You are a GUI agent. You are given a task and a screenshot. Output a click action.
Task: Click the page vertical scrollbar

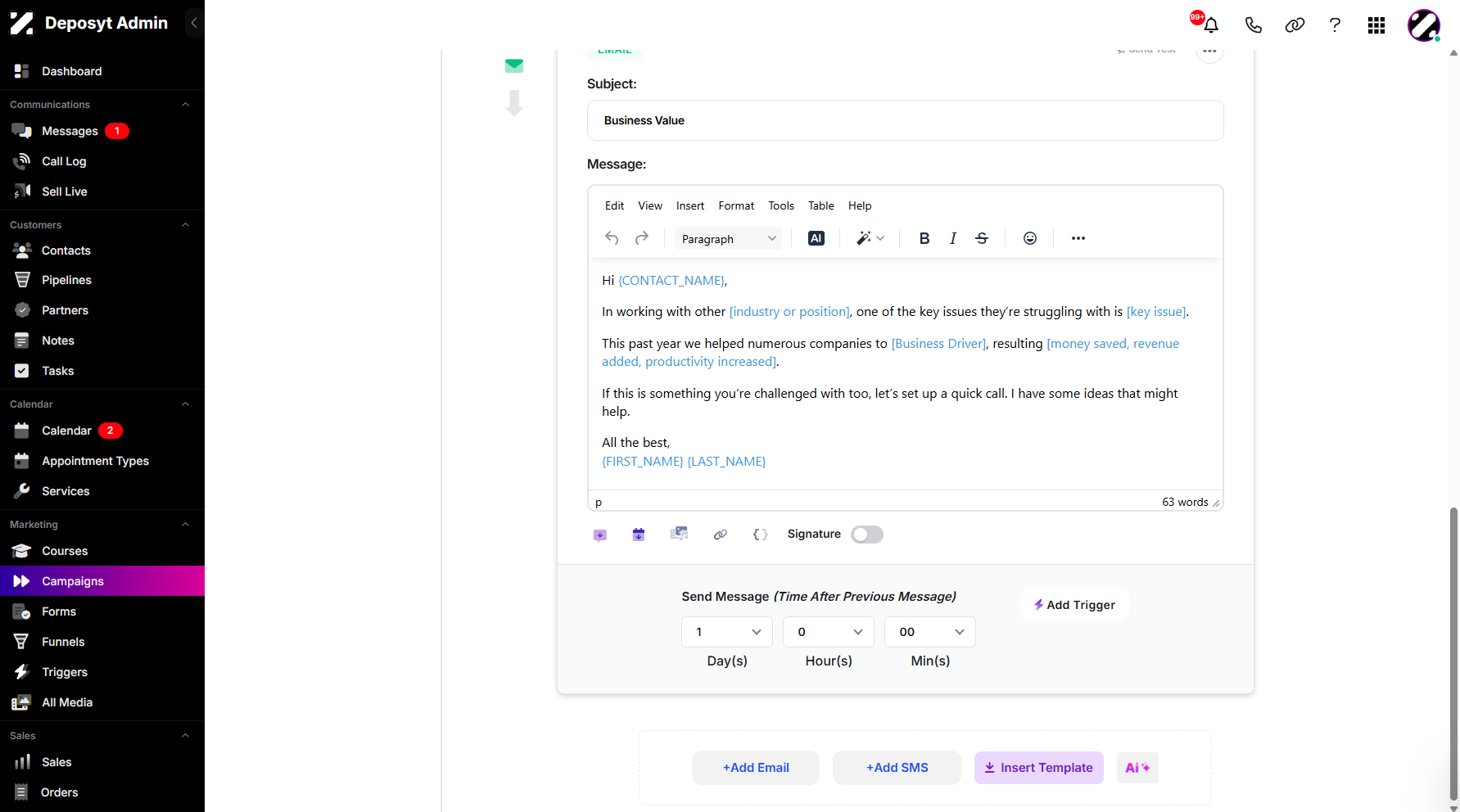tap(1453, 655)
